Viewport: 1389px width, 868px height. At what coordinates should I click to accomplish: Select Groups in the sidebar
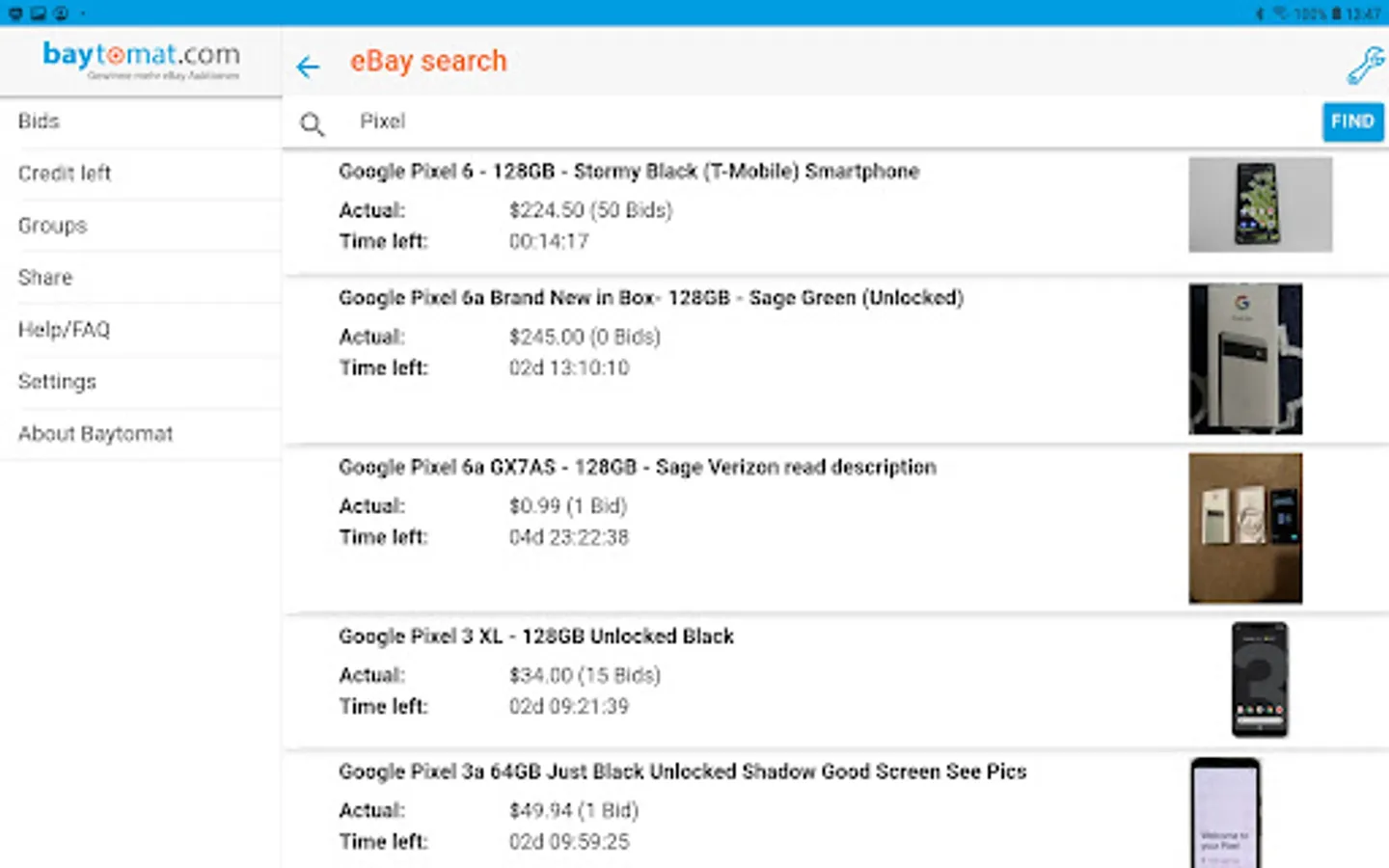141,226
